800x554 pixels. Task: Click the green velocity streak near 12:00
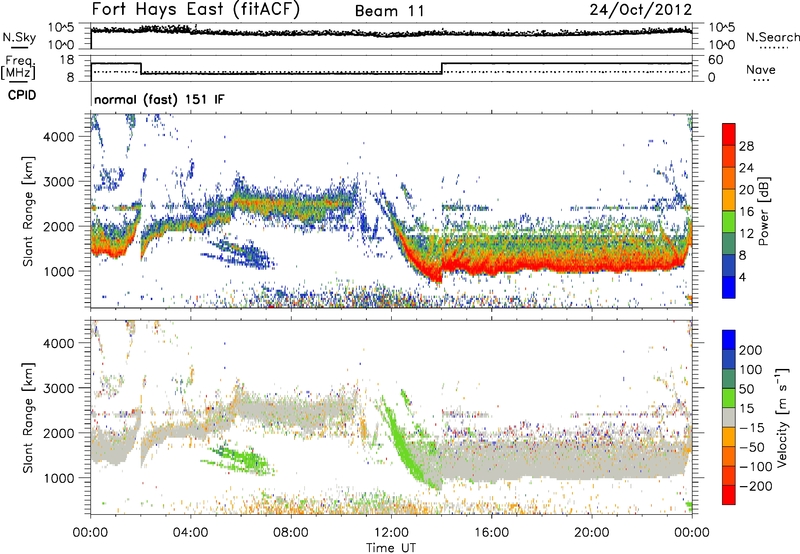403,440
